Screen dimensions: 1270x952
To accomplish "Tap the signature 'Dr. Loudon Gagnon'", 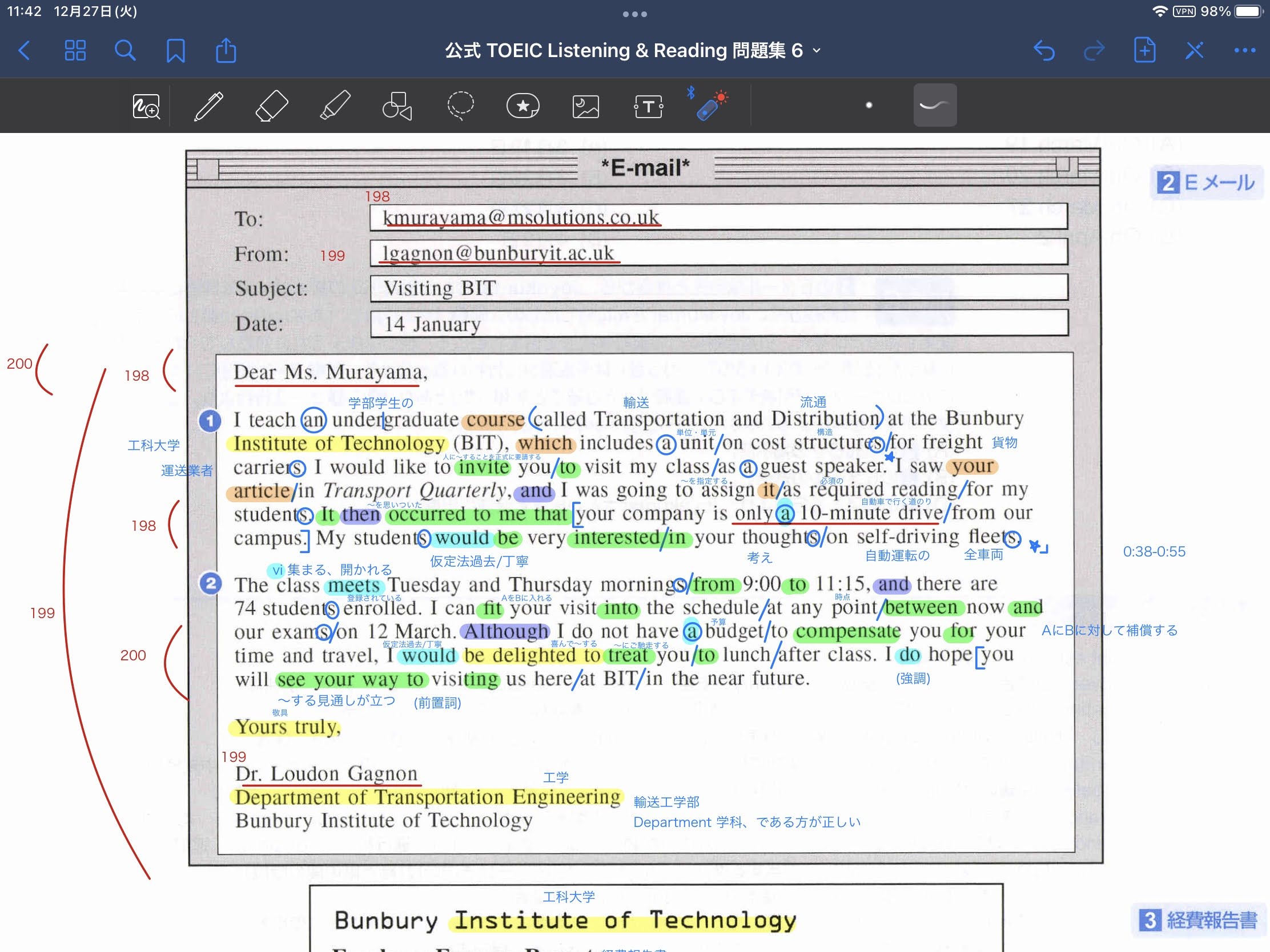I will pyautogui.click(x=326, y=773).
